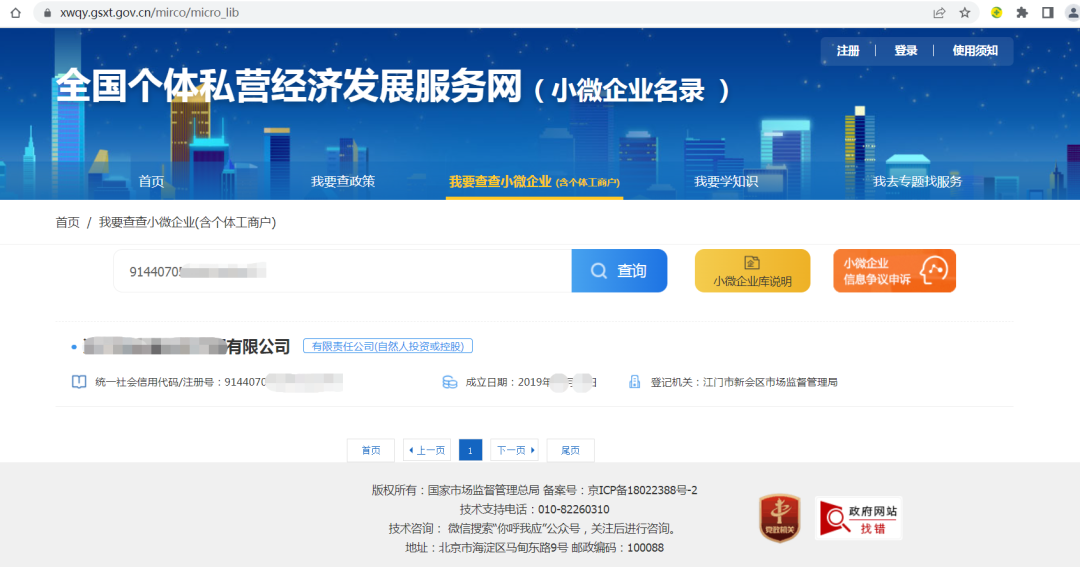
Task: Open the 政府网站找错 badge
Action: pyautogui.click(x=858, y=518)
